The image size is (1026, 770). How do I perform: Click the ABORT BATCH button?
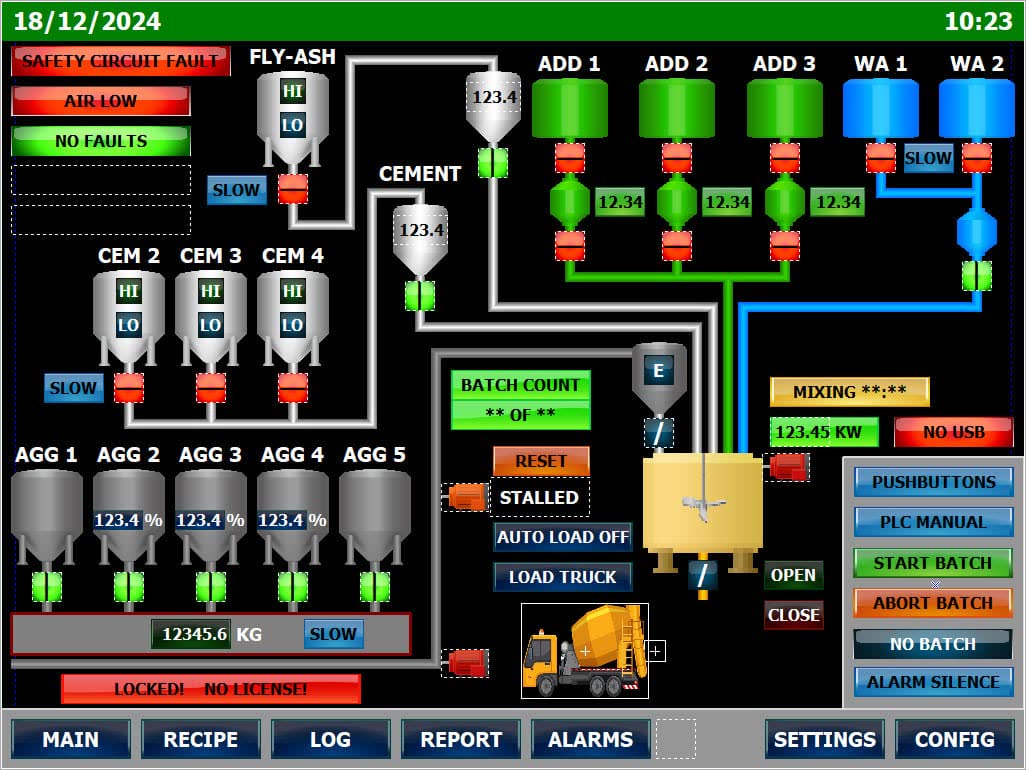pyautogui.click(x=933, y=603)
